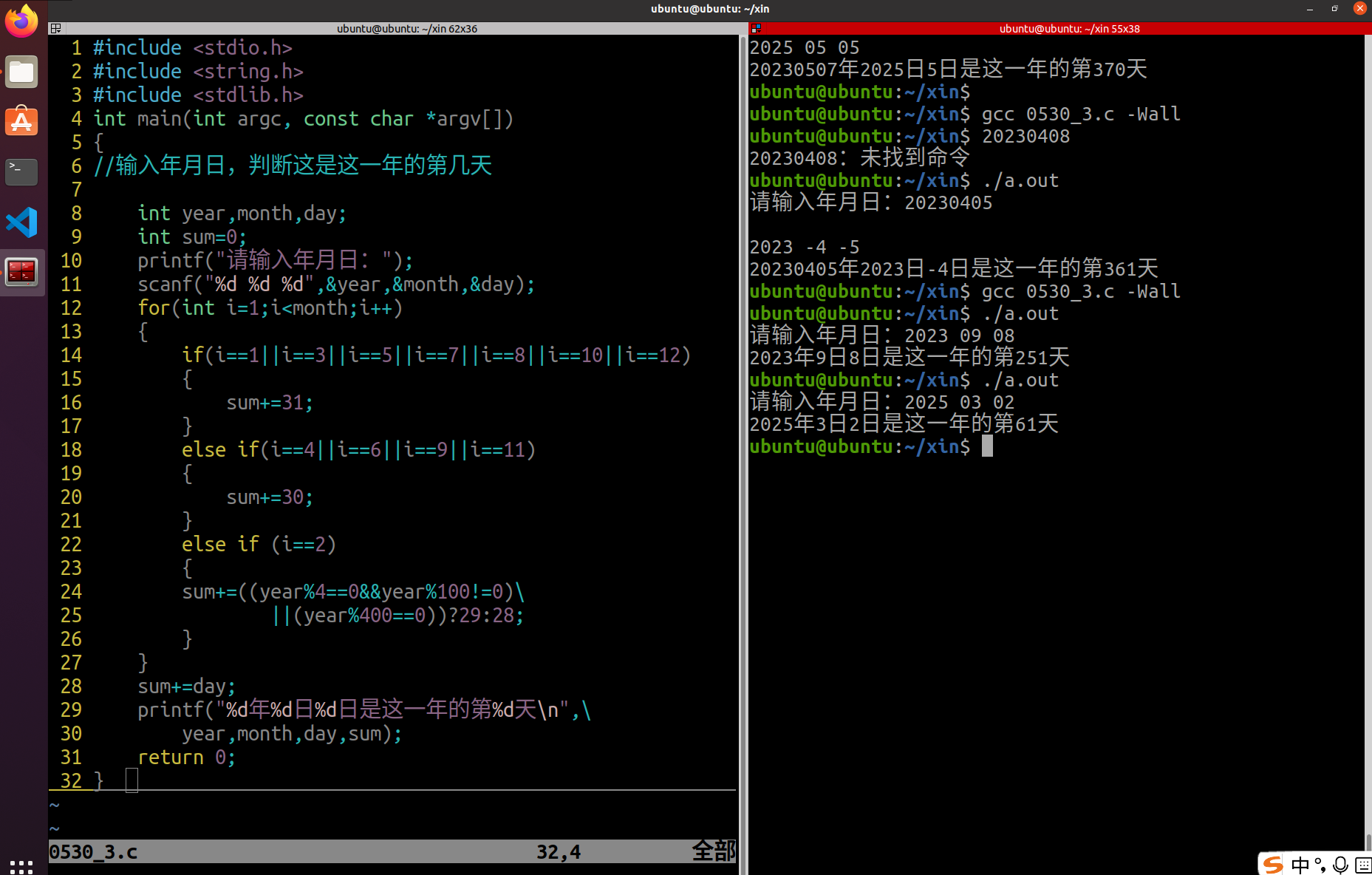Launch Ubuntu Software from the dock
The height and width of the screenshot is (875, 1372).
point(21,122)
